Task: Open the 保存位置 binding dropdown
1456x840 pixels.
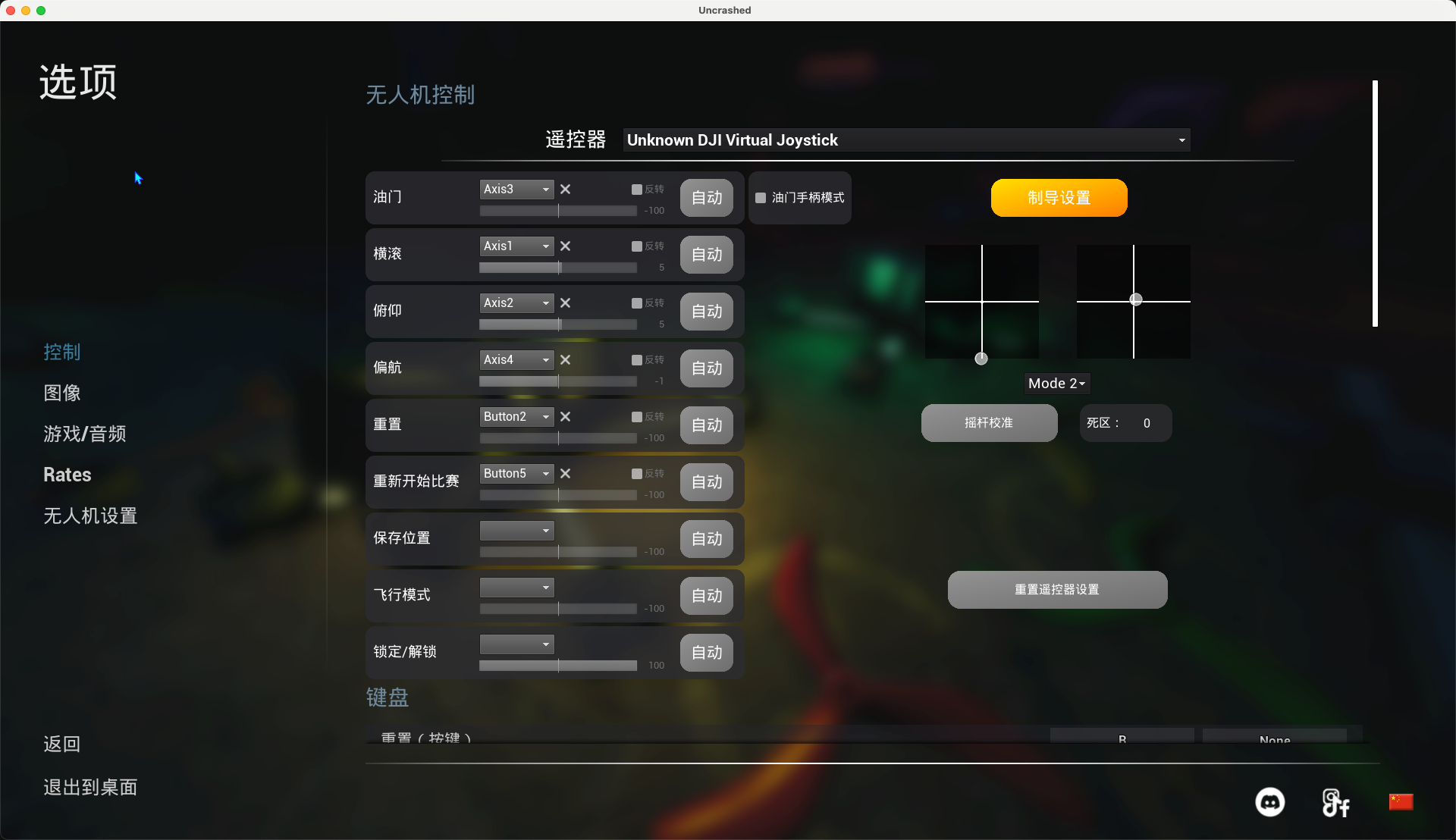Action: (x=516, y=531)
